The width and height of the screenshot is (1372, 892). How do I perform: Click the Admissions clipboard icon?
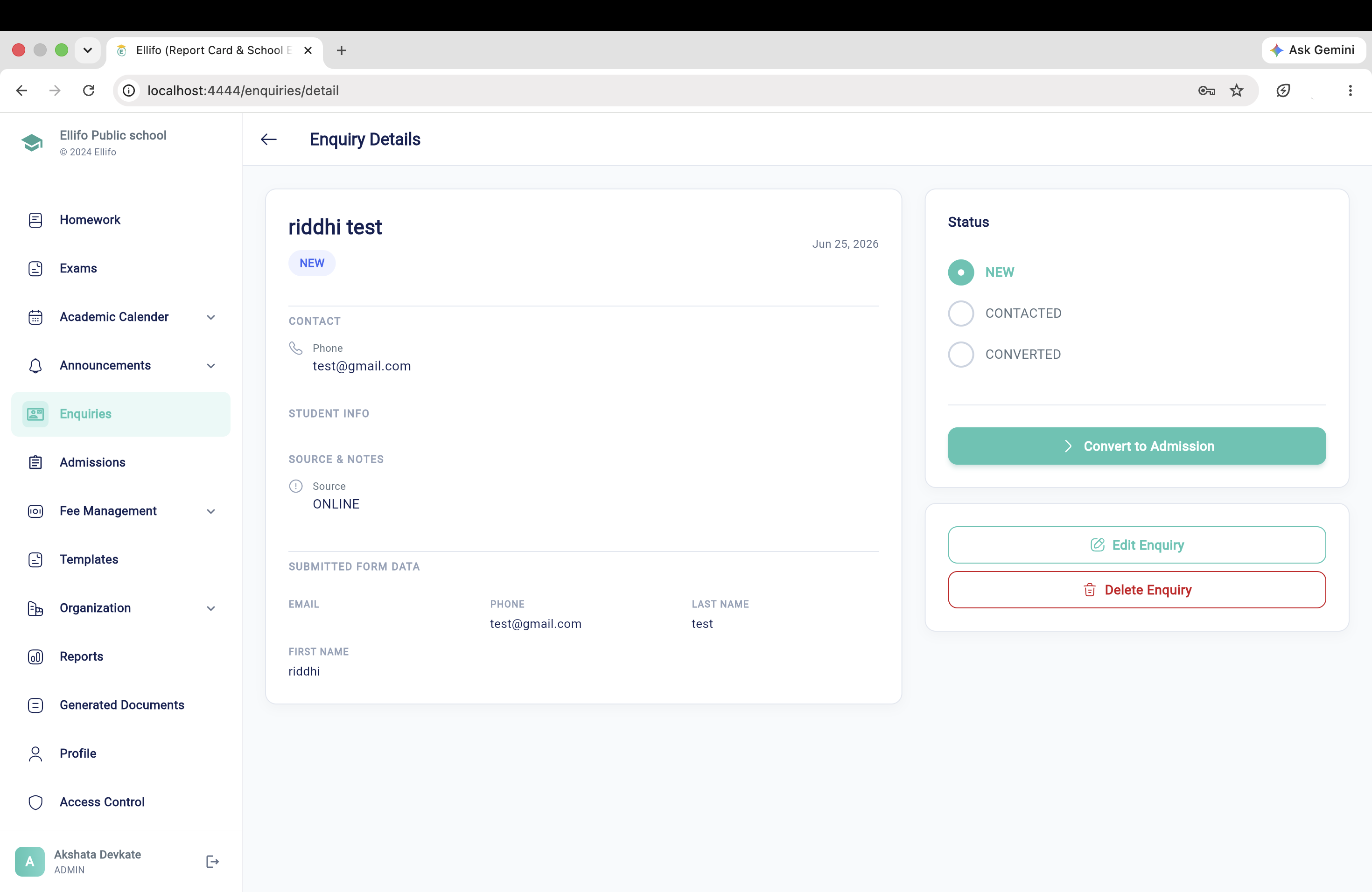pos(35,462)
